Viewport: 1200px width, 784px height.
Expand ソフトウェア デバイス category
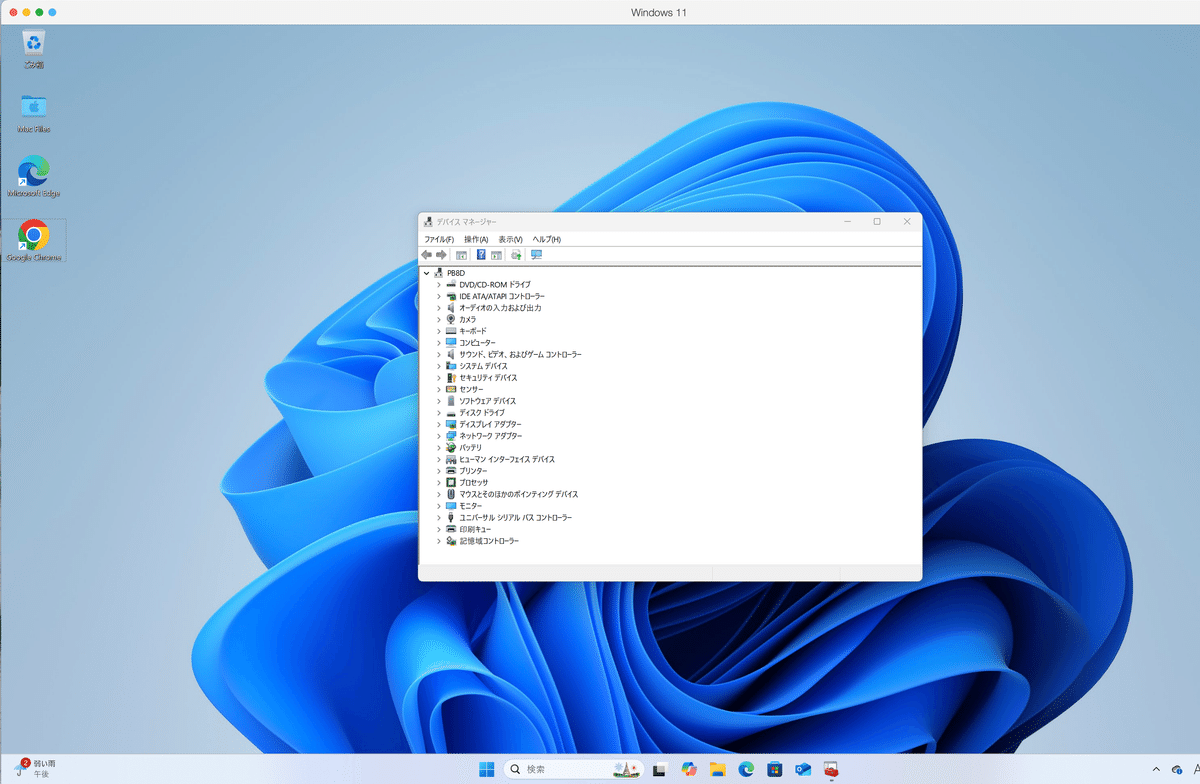point(438,401)
